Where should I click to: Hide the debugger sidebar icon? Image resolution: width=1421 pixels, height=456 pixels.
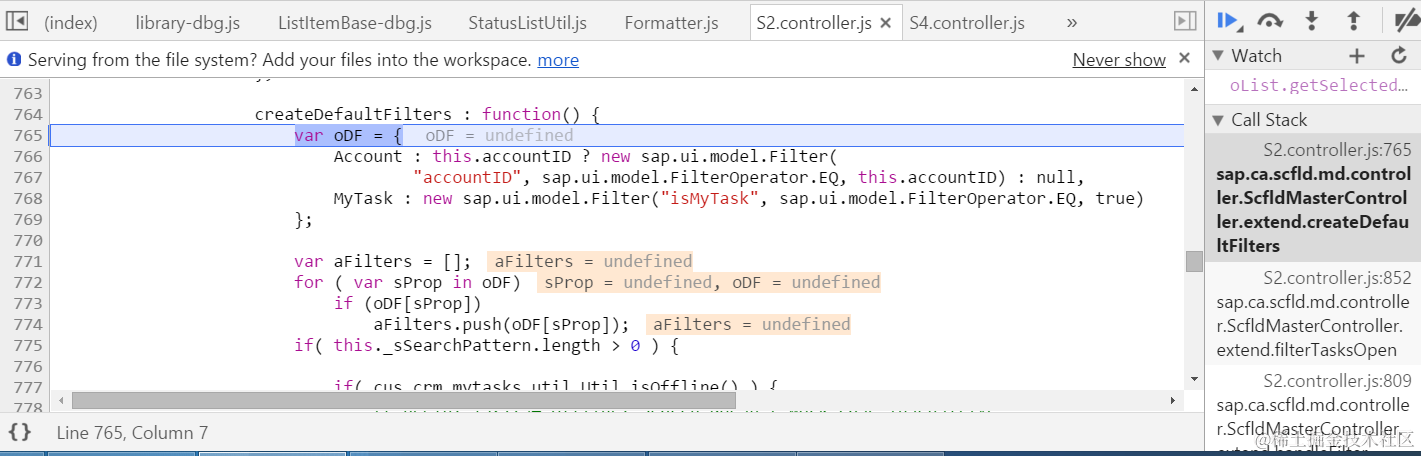tap(1185, 21)
